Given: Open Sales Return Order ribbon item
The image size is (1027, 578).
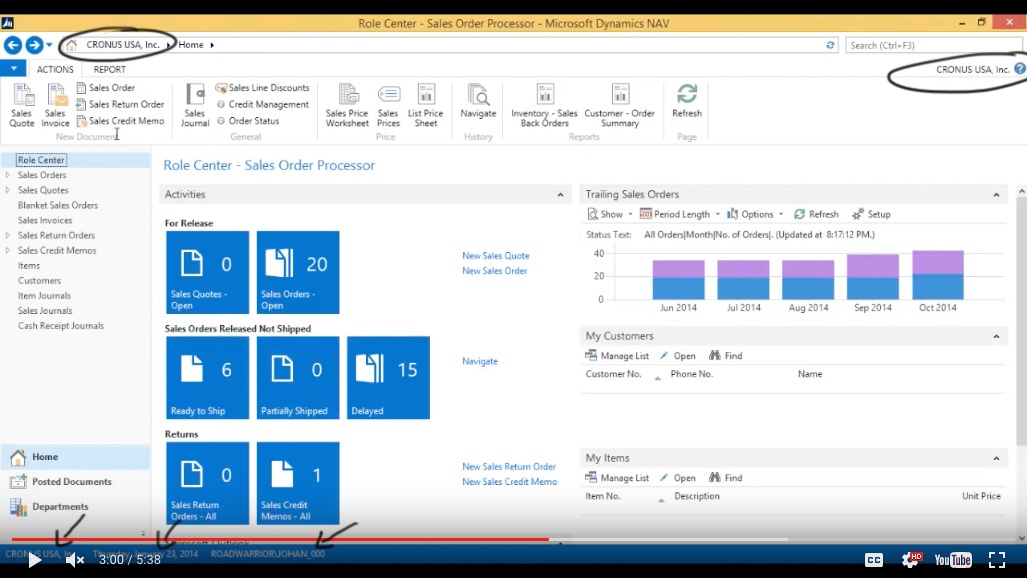Looking at the screenshot, I should (120, 104).
